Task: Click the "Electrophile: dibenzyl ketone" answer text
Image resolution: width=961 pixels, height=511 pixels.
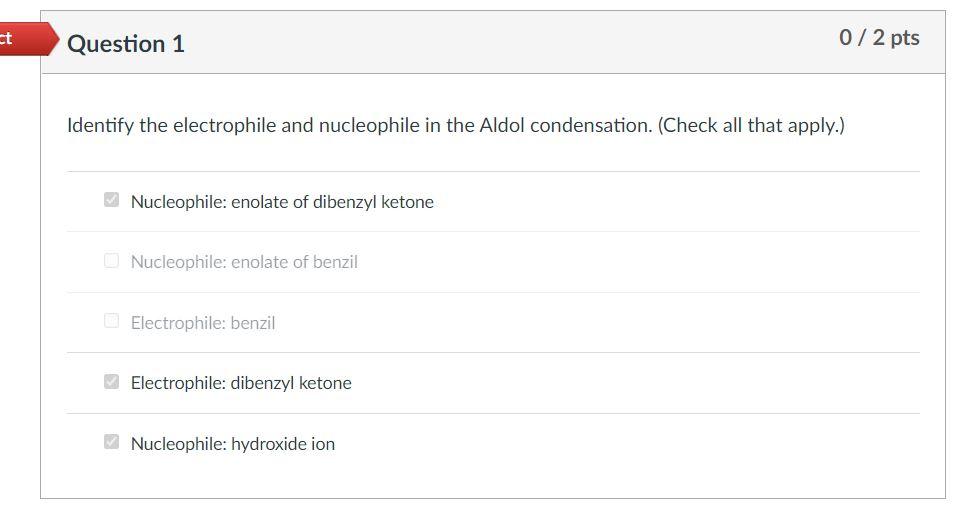Action: click(x=241, y=383)
